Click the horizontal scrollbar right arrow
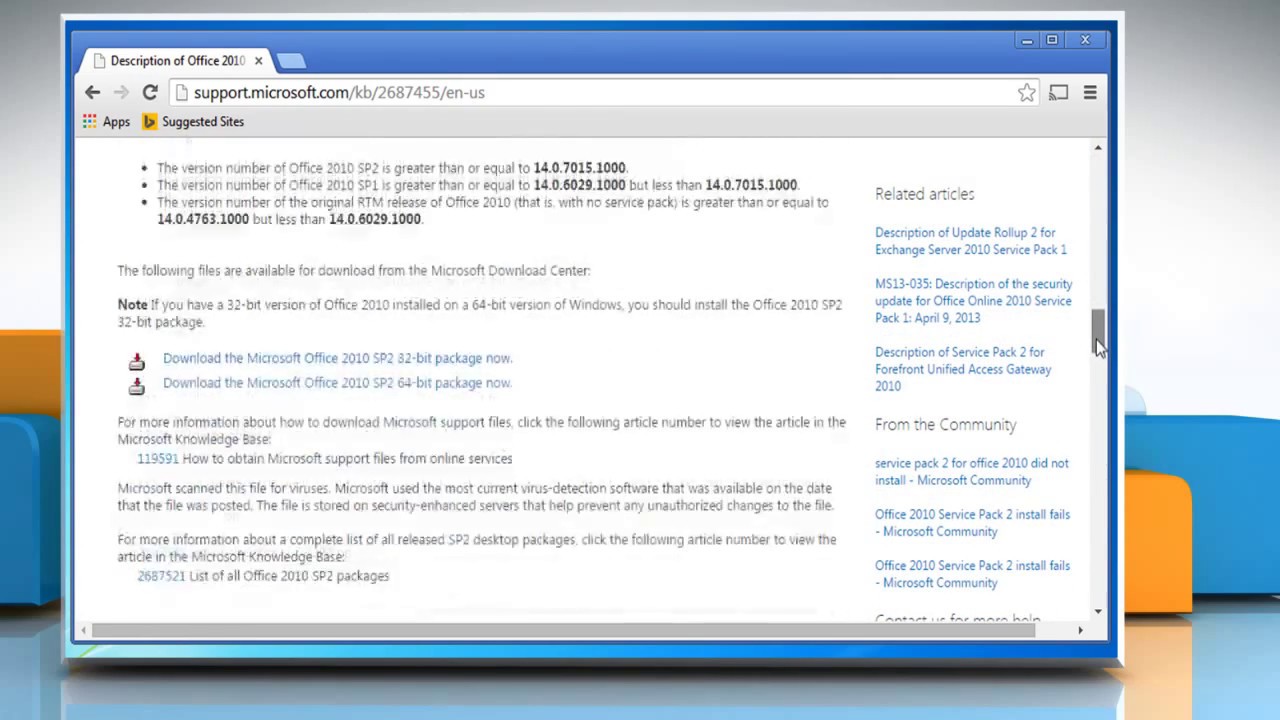 1080,630
